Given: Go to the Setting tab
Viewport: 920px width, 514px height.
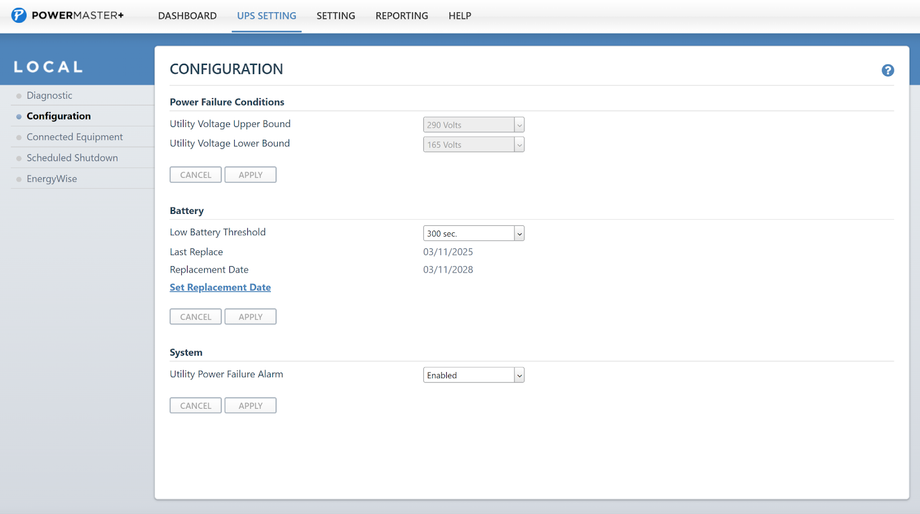Looking at the screenshot, I should click(336, 16).
